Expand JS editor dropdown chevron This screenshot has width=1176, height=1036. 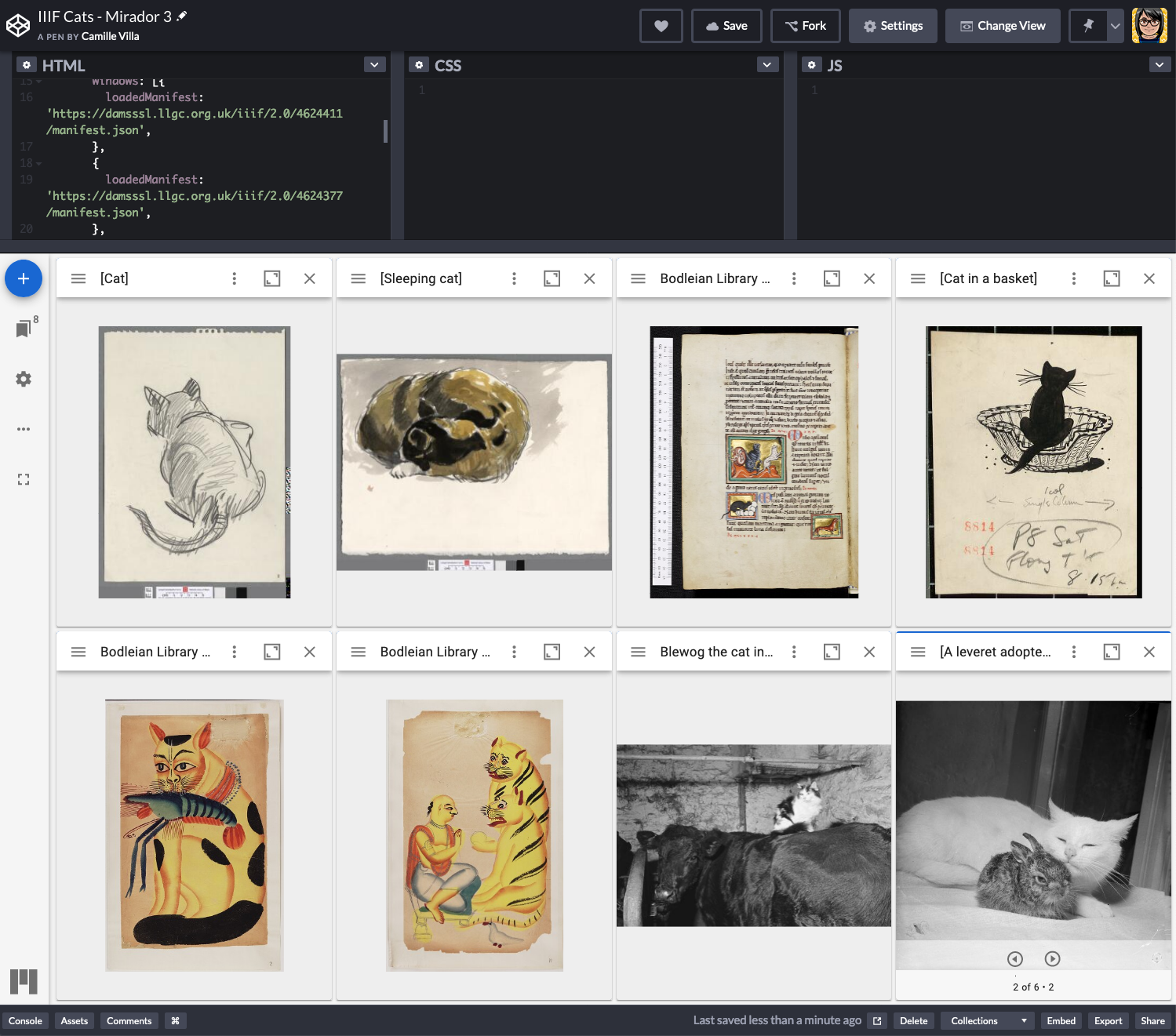(1160, 65)
